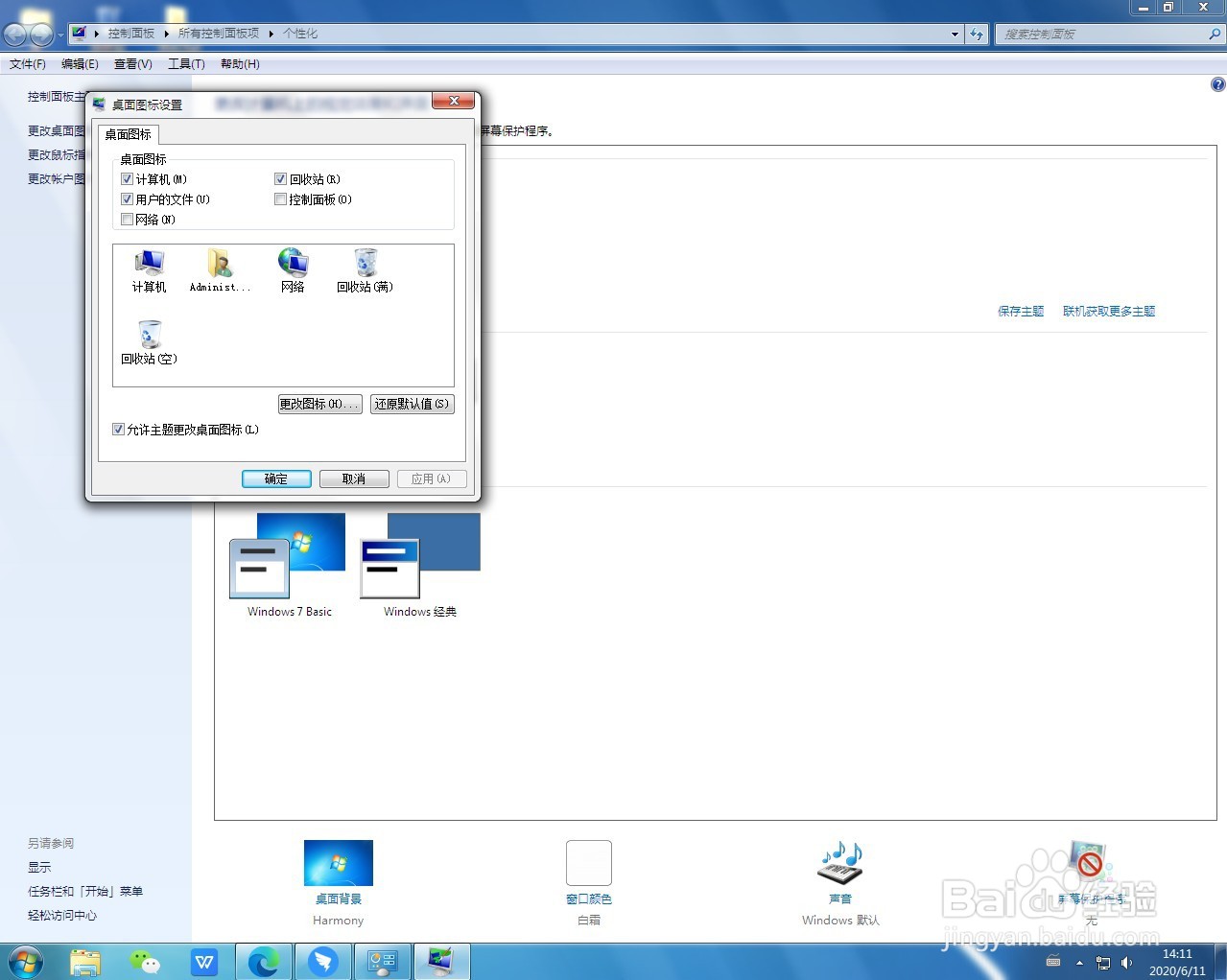Click the 更改图标 button
1227x980 pixels.
tap(319, 404)
